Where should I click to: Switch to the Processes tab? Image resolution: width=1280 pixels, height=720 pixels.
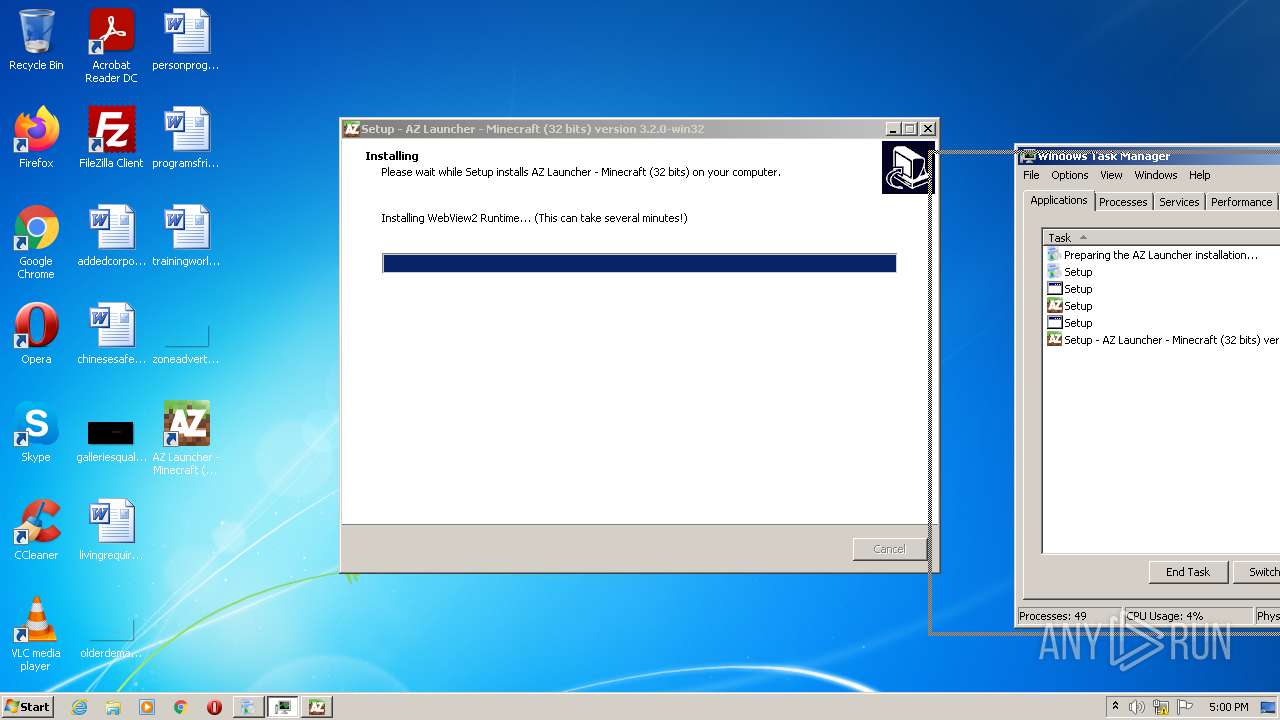1123,202
